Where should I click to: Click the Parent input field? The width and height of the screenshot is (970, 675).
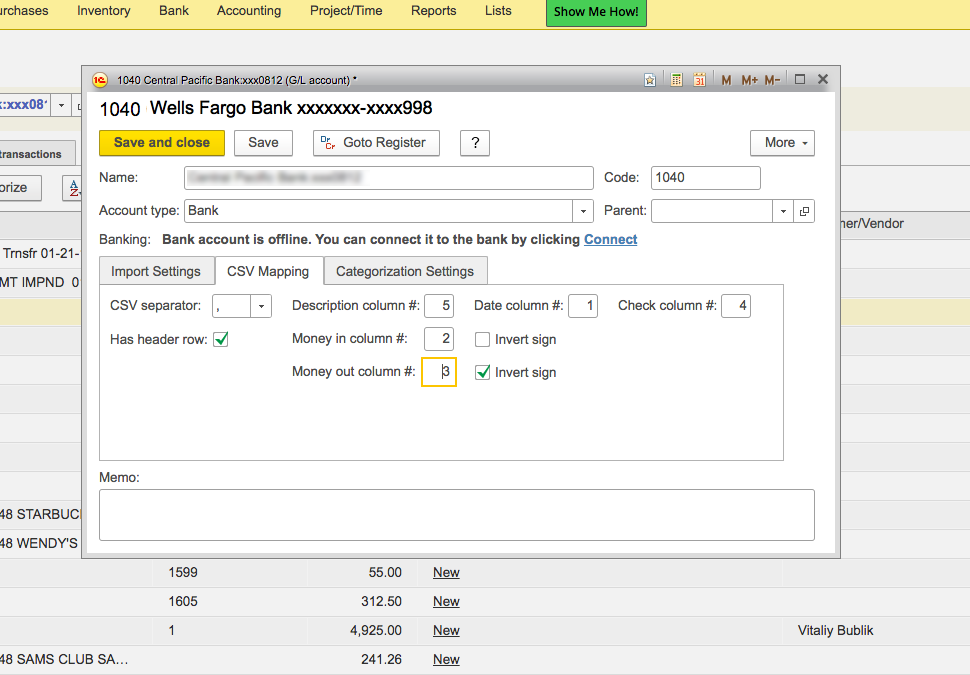(x=712, y=211)
